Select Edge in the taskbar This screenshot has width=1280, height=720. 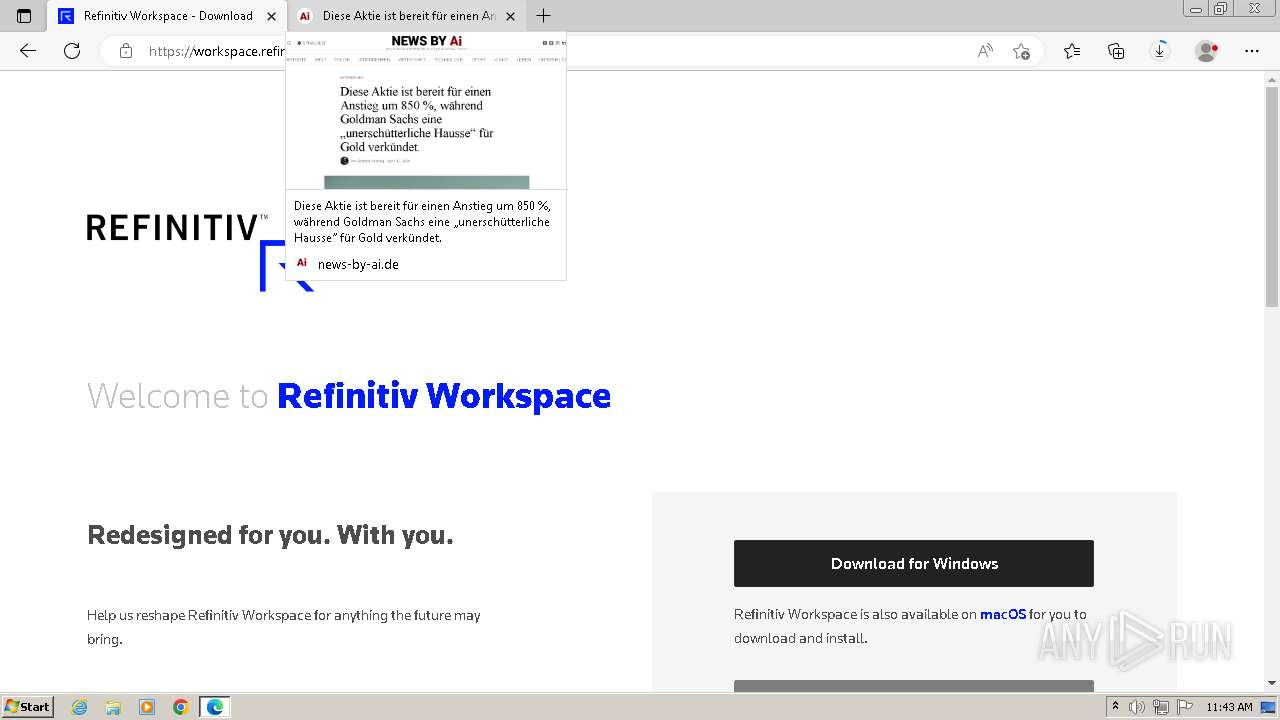[x=215, y=707]
